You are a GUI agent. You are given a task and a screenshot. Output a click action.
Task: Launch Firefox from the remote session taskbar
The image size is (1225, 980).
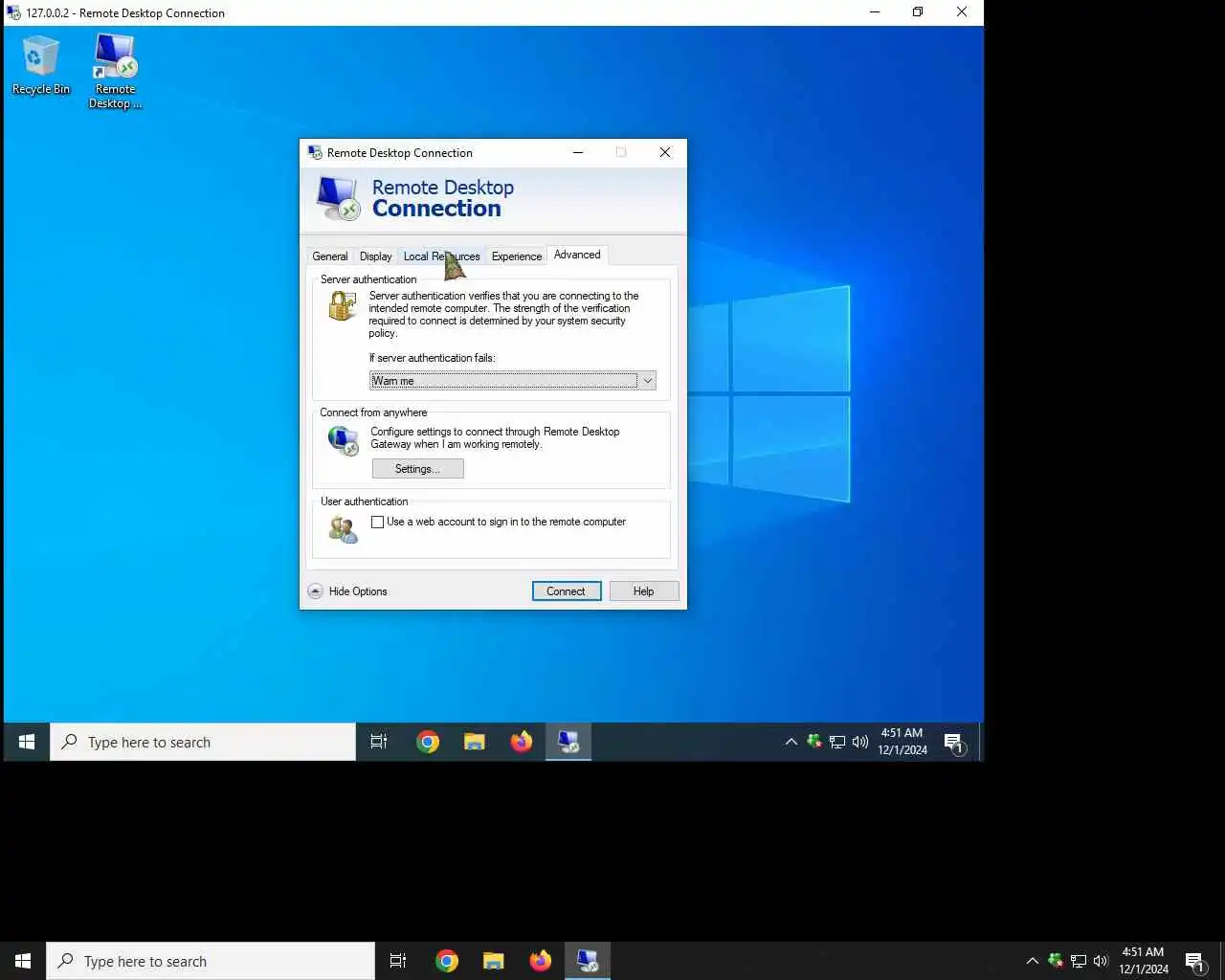click(522, 742)
